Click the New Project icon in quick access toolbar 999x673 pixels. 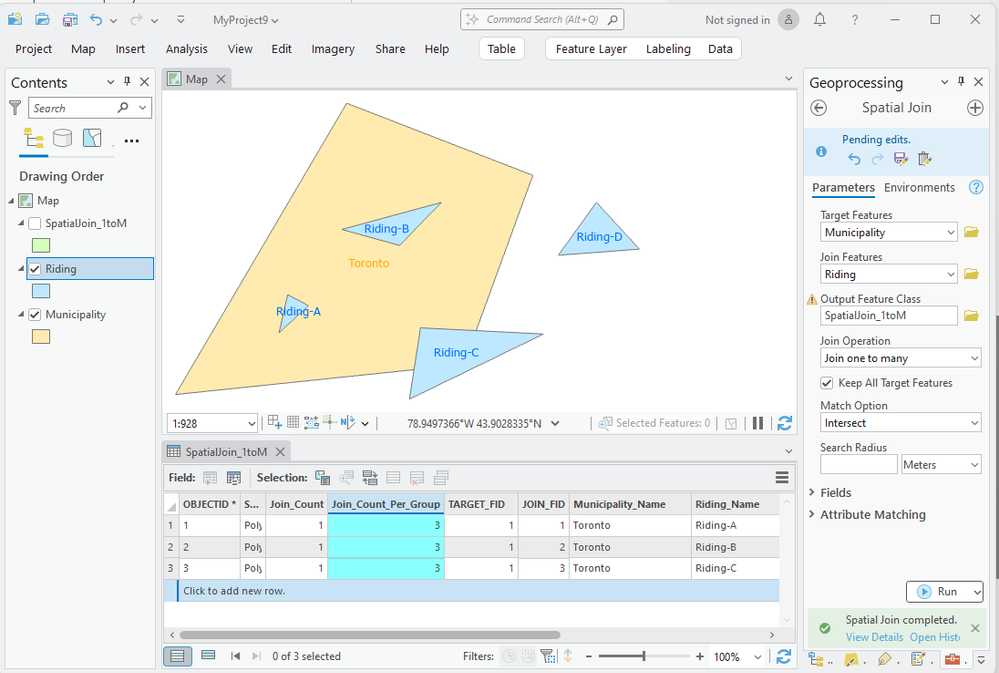15,19
